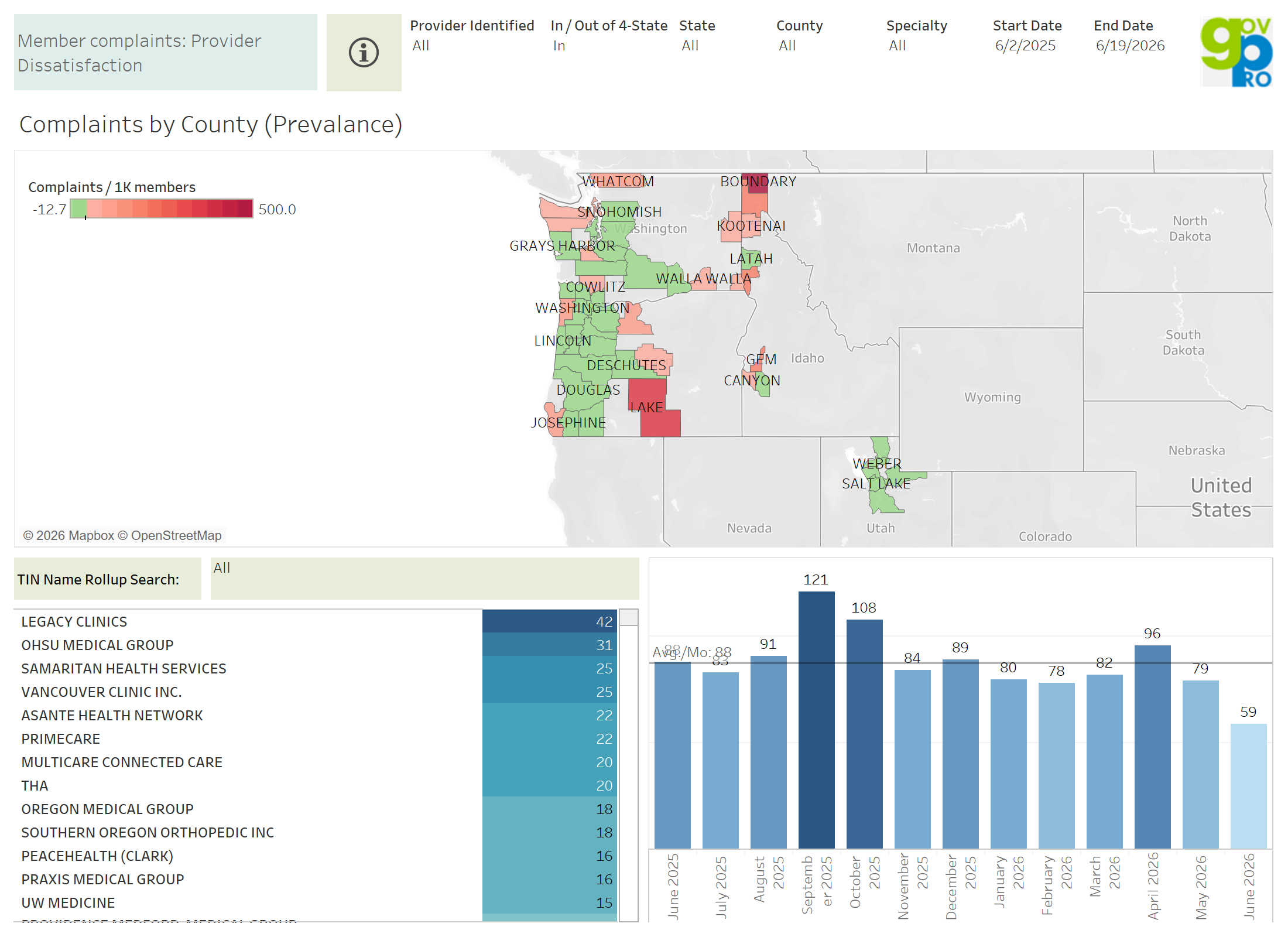Click the DOUGLAS county on the map
1288x937 pixels.
[x=587, y=390]
